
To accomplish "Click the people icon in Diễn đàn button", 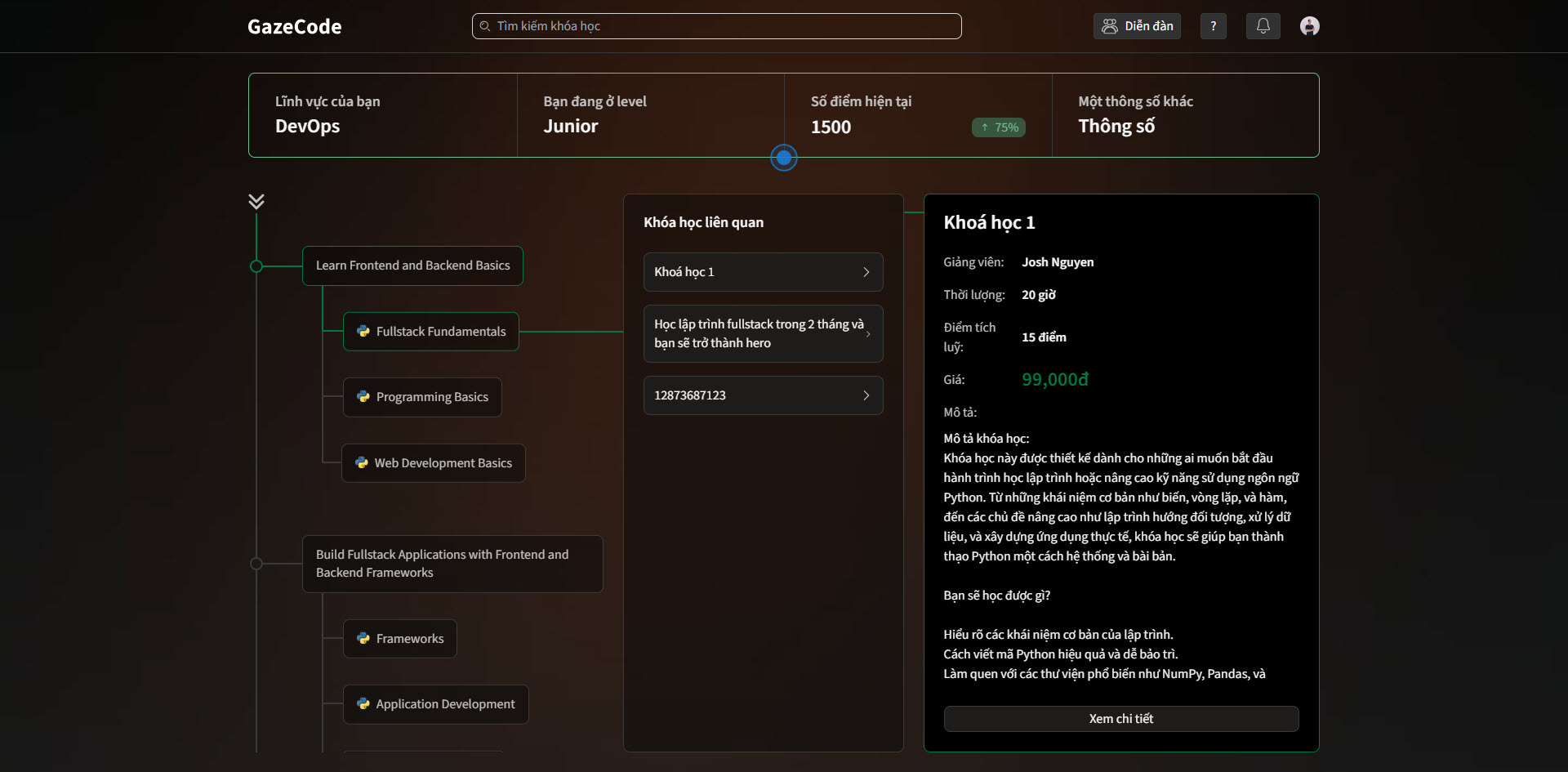I will pos(1109,26).
